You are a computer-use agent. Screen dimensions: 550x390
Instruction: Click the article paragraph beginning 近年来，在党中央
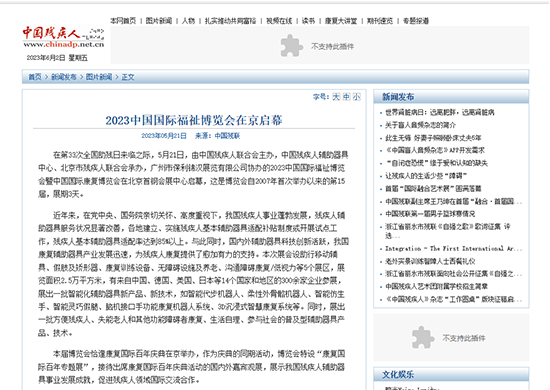193,274
